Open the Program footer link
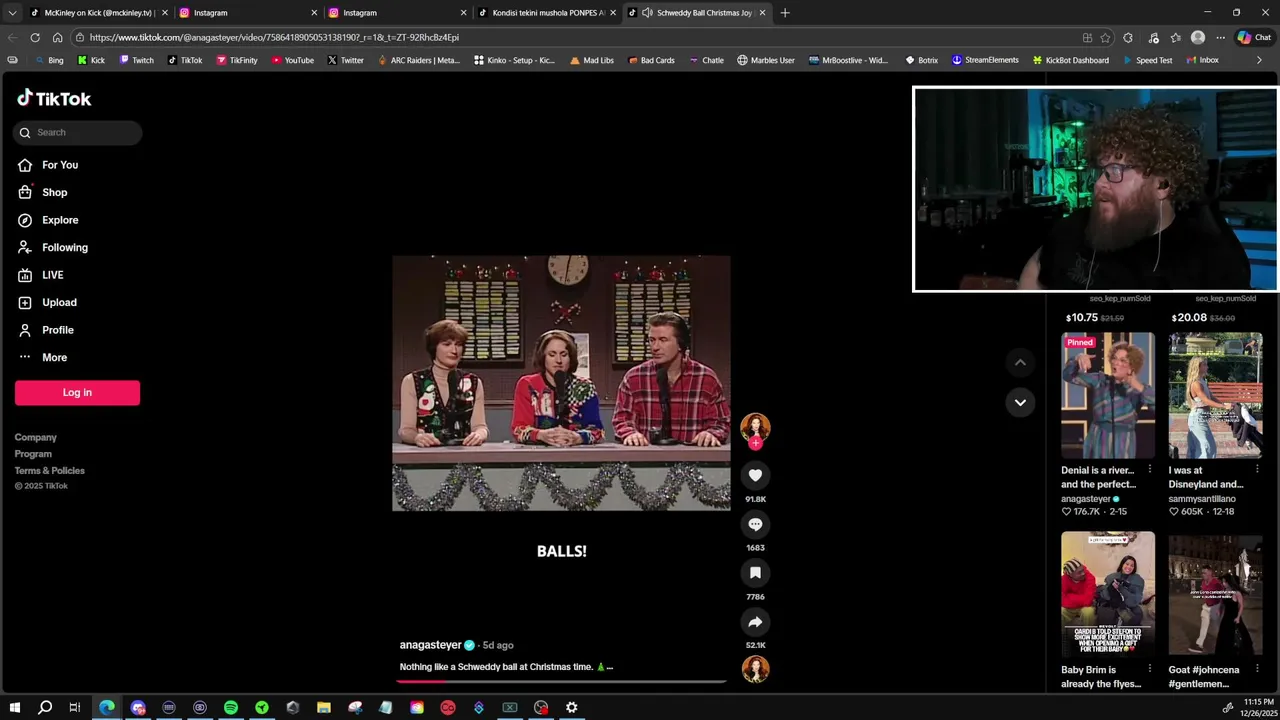Viewport: 1280px width, 720px height. (33, 454)
